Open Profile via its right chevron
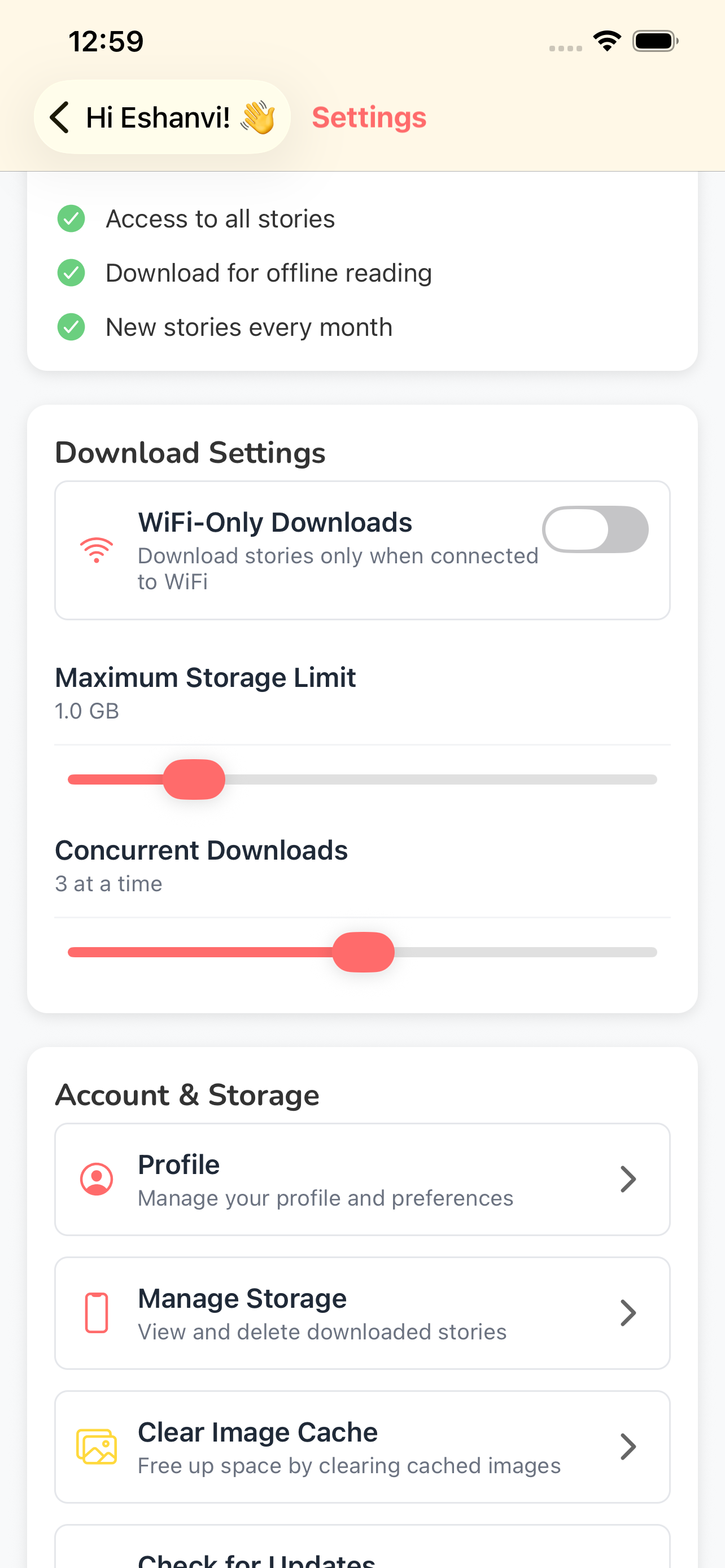Screen dimensions: 725x1568 coord(628,1179)
